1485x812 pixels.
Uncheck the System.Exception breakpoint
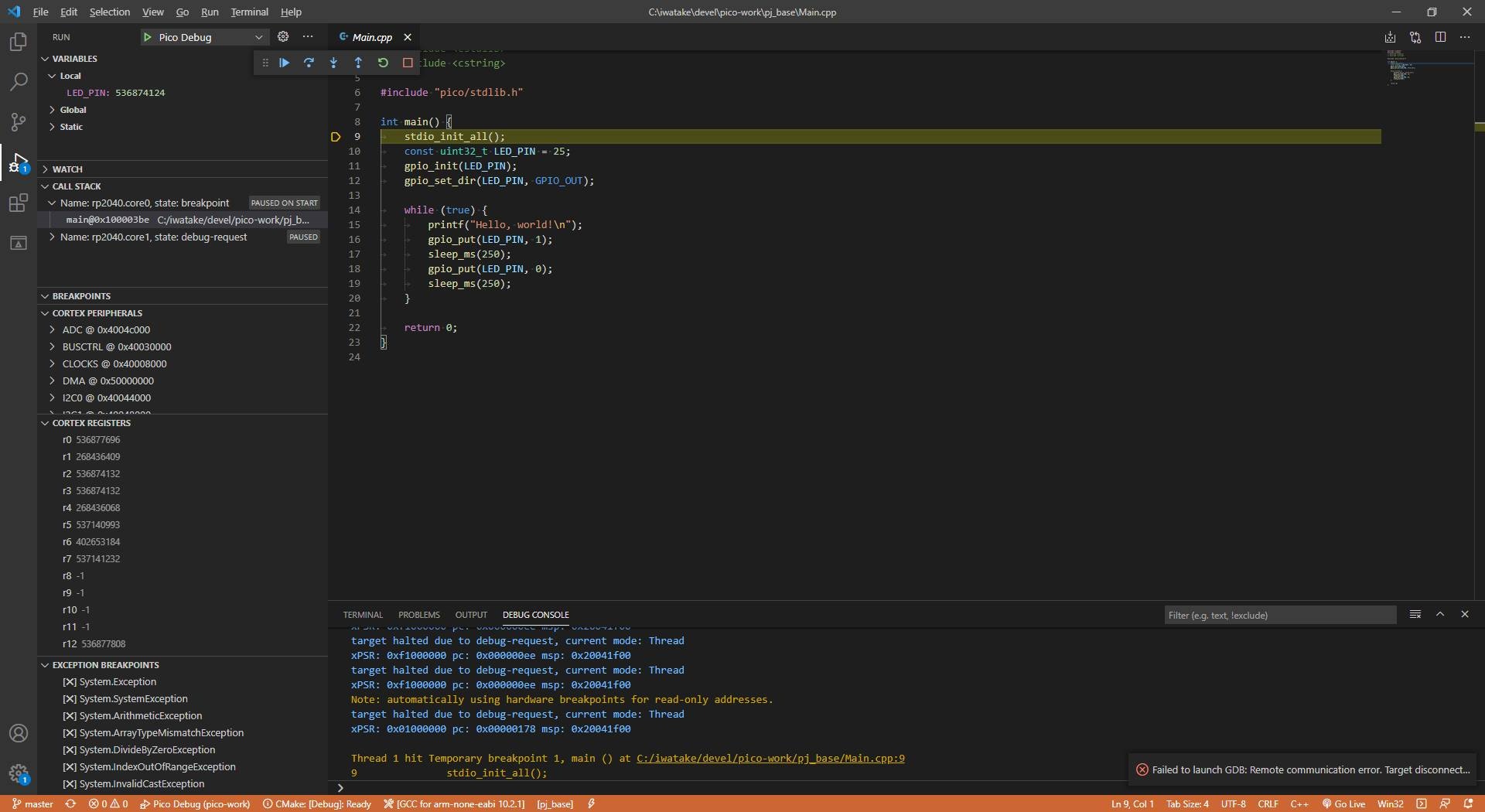pos(69,681)
